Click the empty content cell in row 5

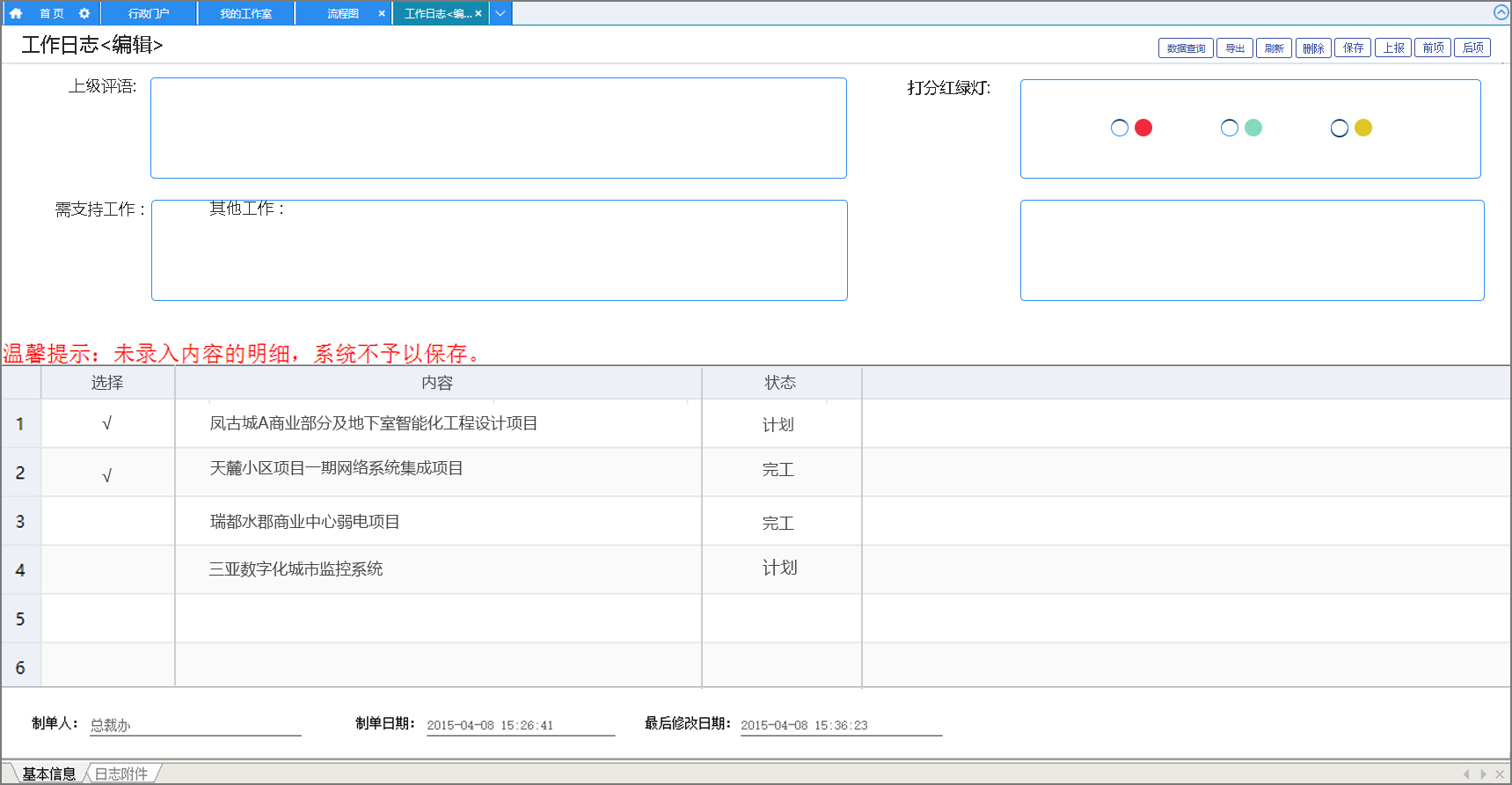pos(438,619)
